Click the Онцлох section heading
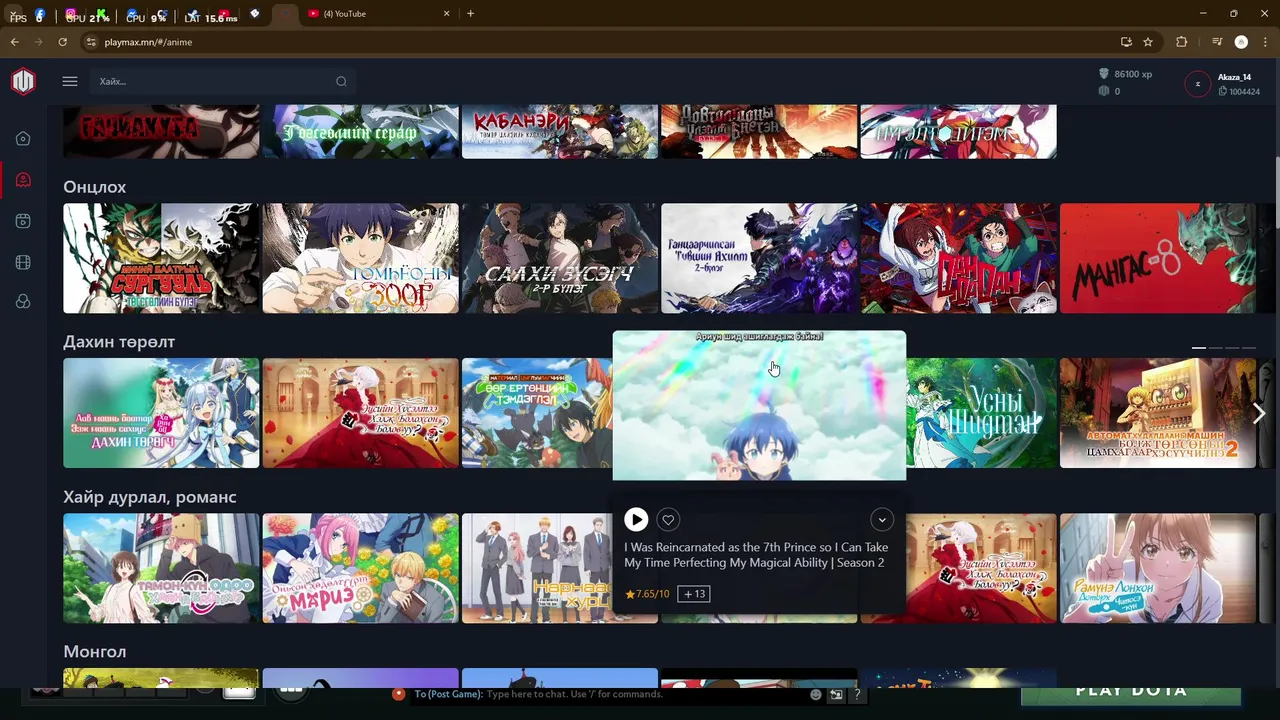The height and width of the screenshot is (720, 1280). pyautogui.click(x=94, y=187)
